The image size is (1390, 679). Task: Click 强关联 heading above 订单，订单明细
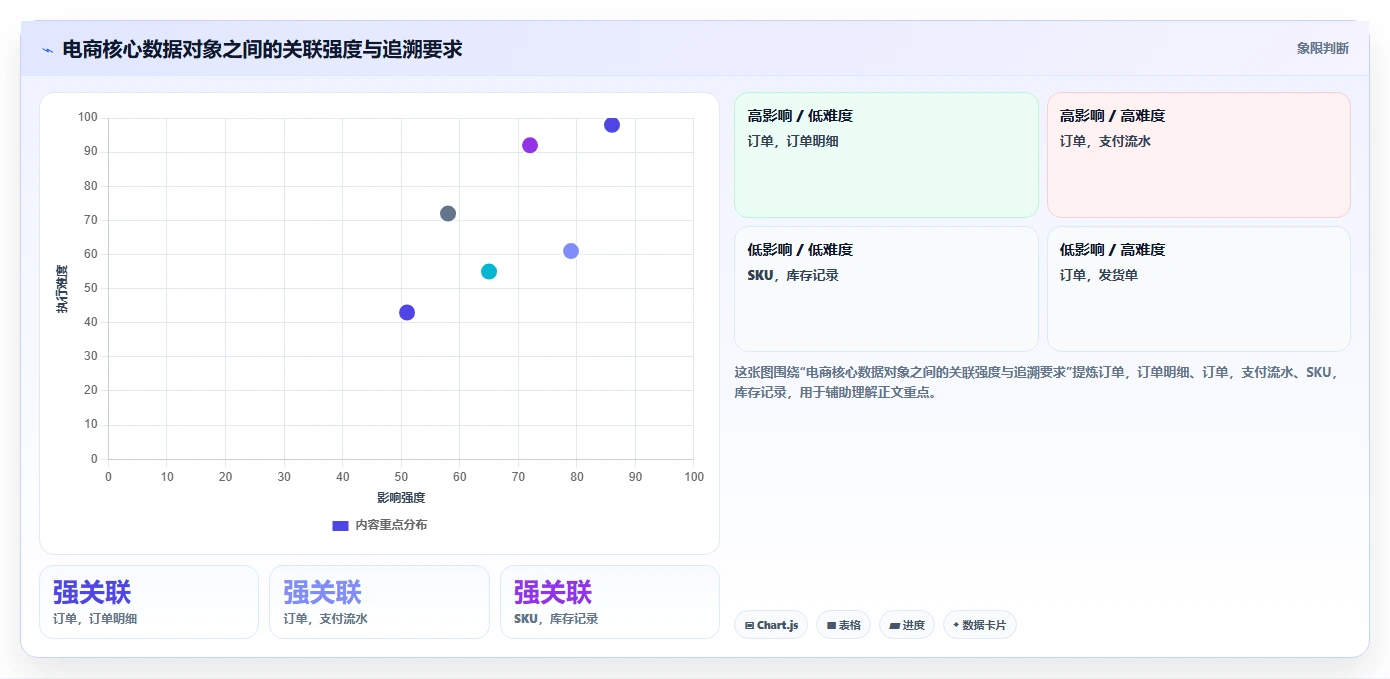(92, 592)
